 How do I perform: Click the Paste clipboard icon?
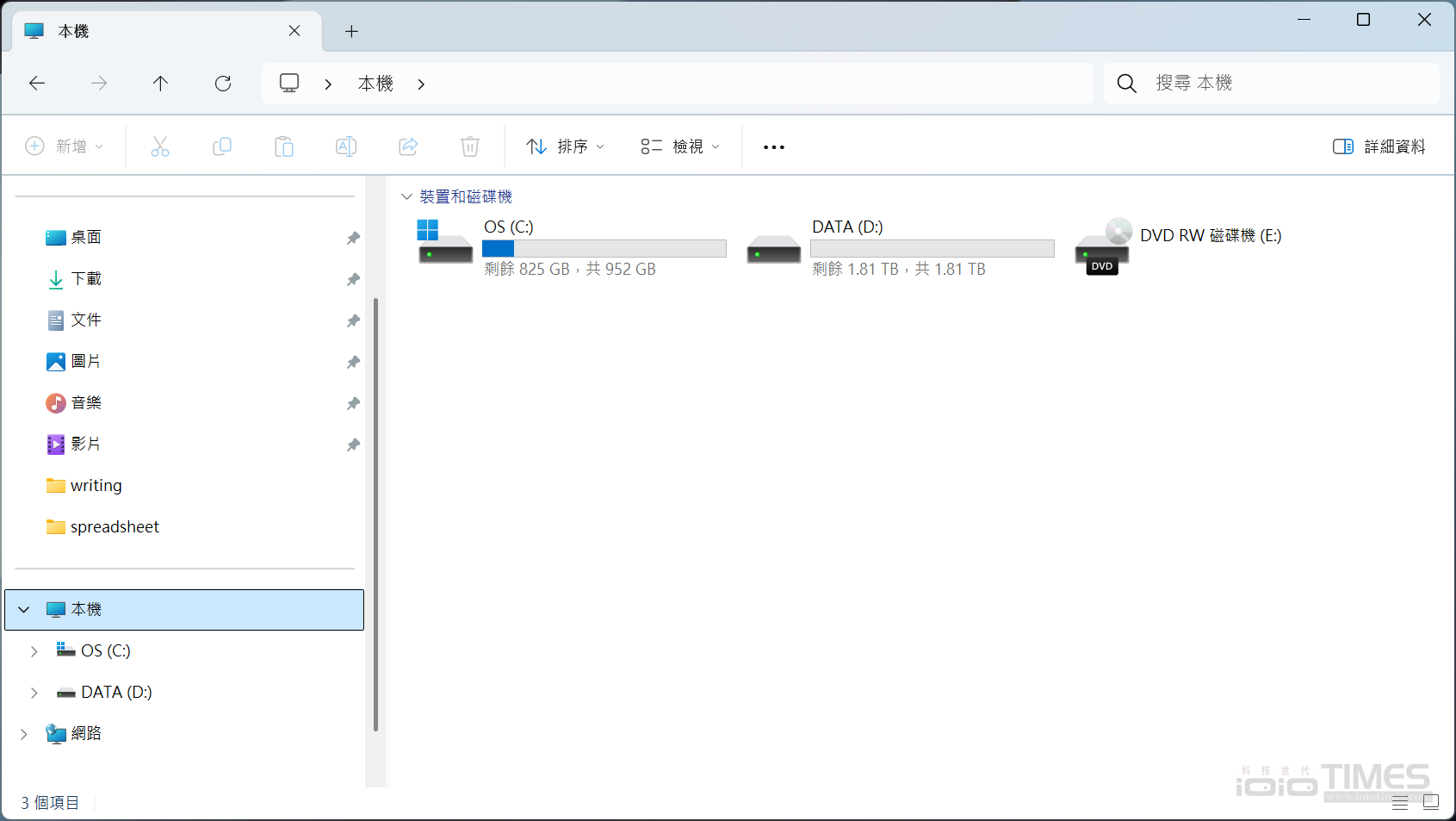tap(284, 146)
